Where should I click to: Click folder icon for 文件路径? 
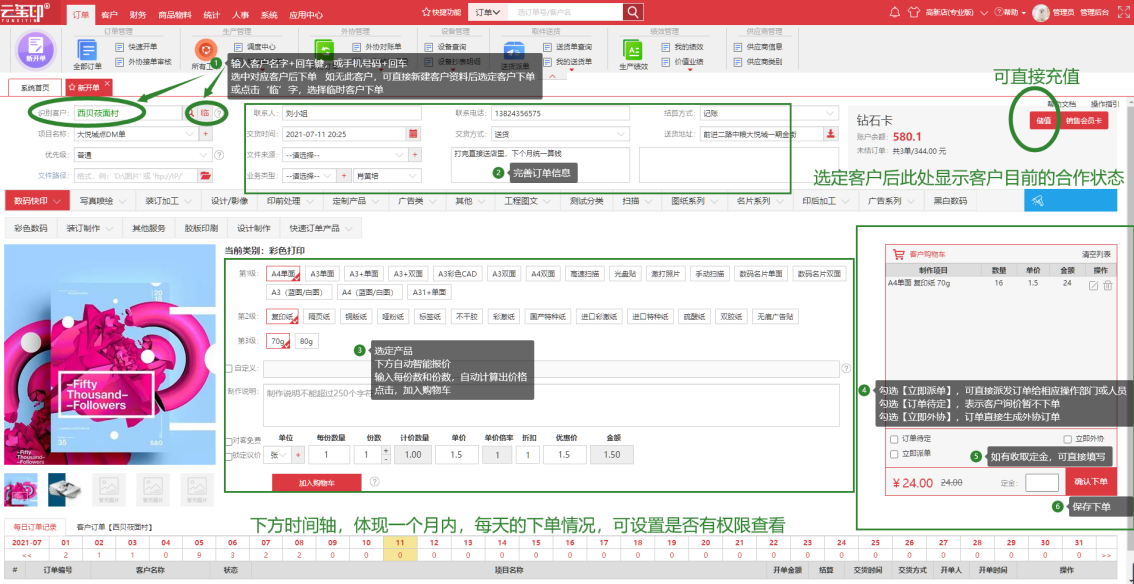click(205, 176)
